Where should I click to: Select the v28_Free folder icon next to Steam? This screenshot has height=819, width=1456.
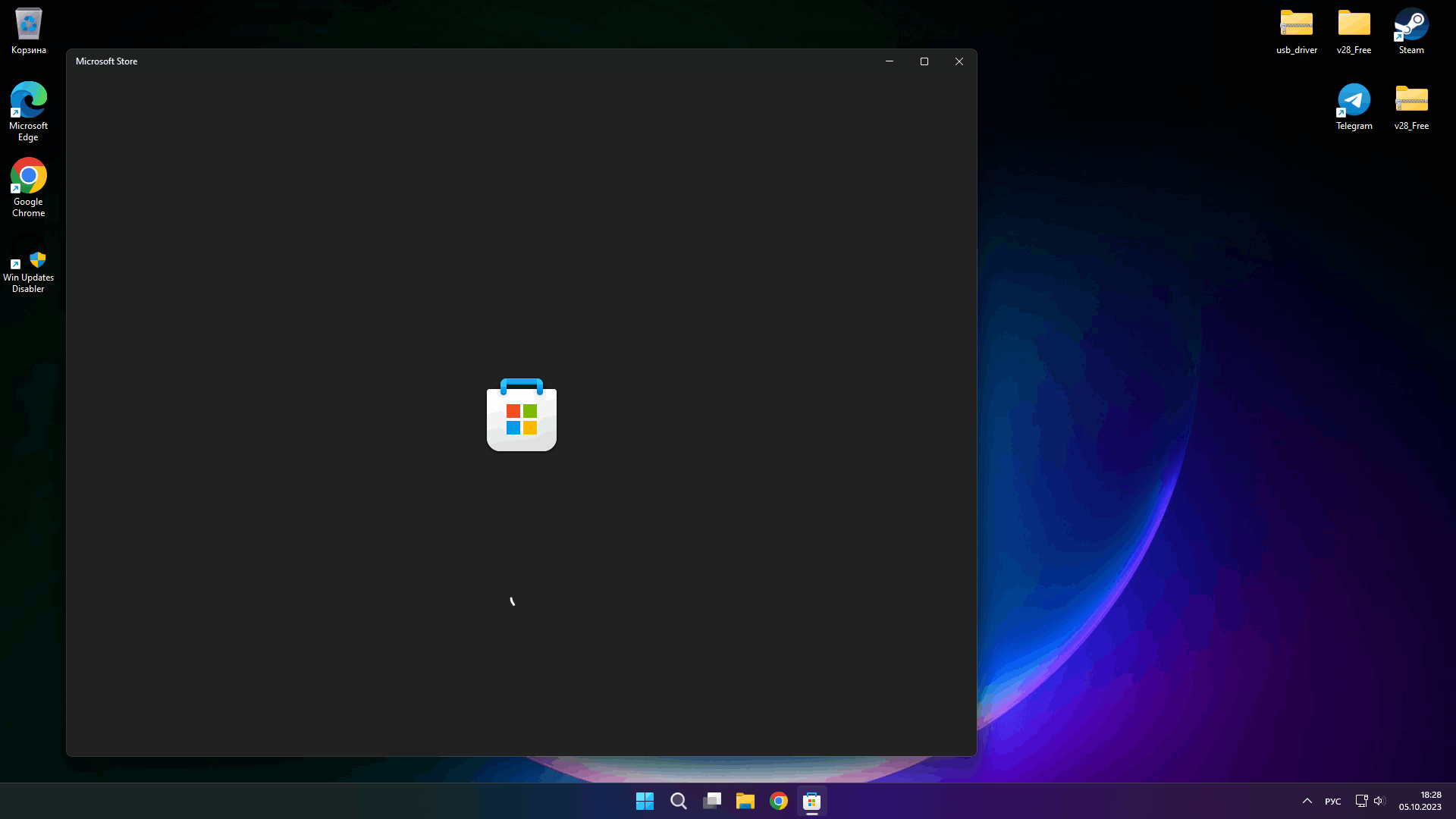pos(1354,30)
